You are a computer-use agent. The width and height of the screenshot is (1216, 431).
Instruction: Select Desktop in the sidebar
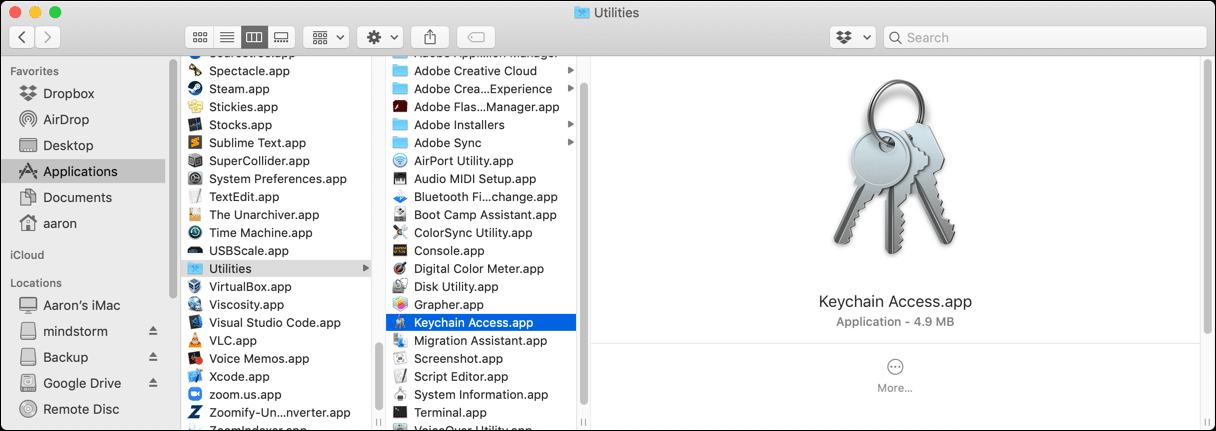coord(68,145)
